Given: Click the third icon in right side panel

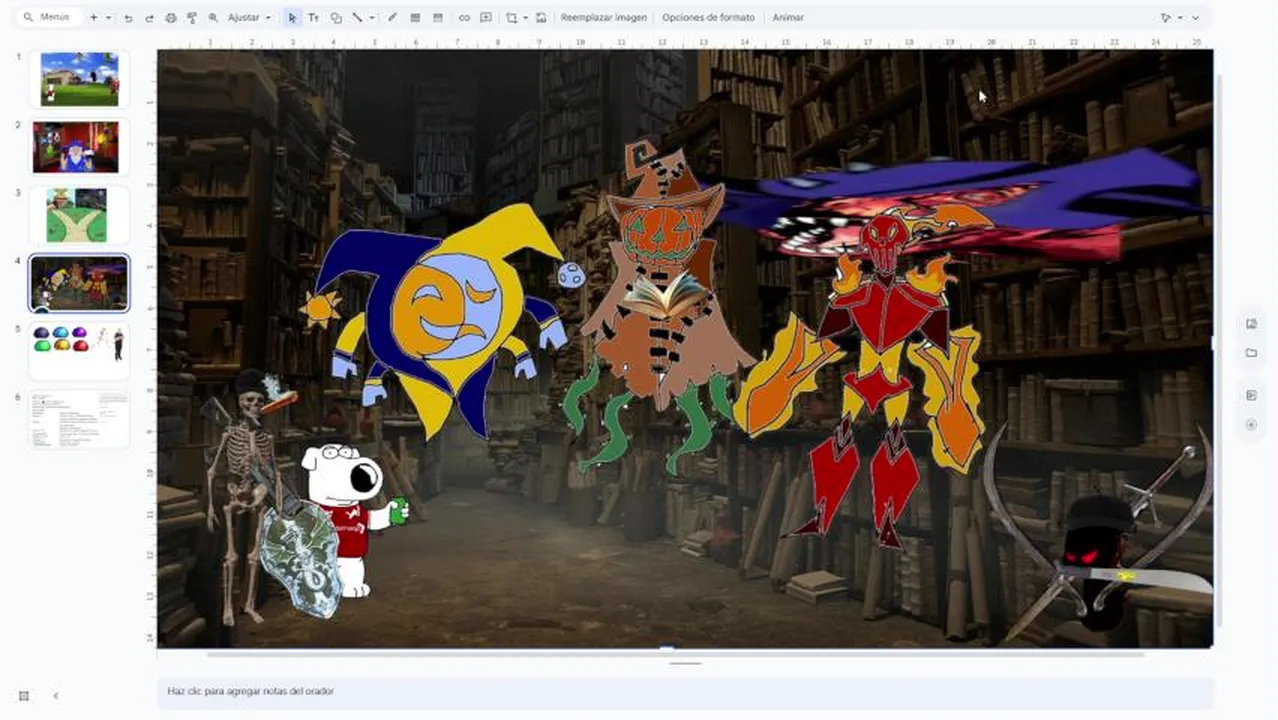Looking at the screenshot, I should (x=1251, y=395).
